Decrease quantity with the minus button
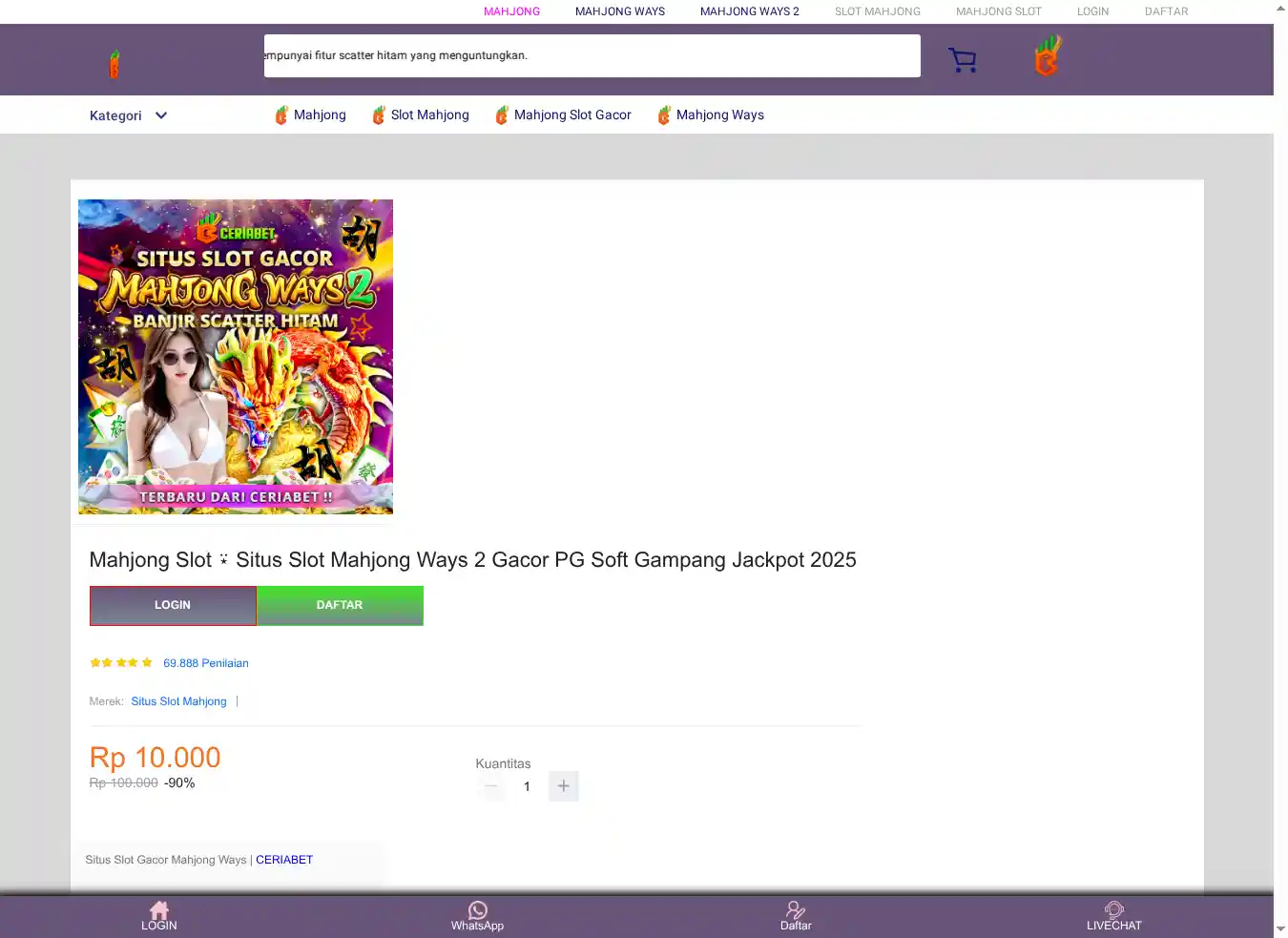Image resolution: width=1288 pixels, height=938 pixels. click(x=490, y=786)
